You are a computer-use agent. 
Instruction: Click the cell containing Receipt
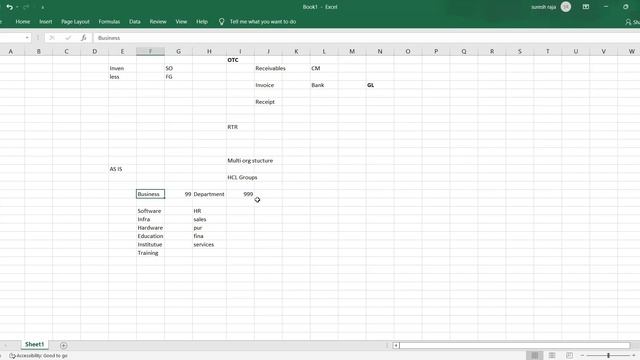pos(268,102)
